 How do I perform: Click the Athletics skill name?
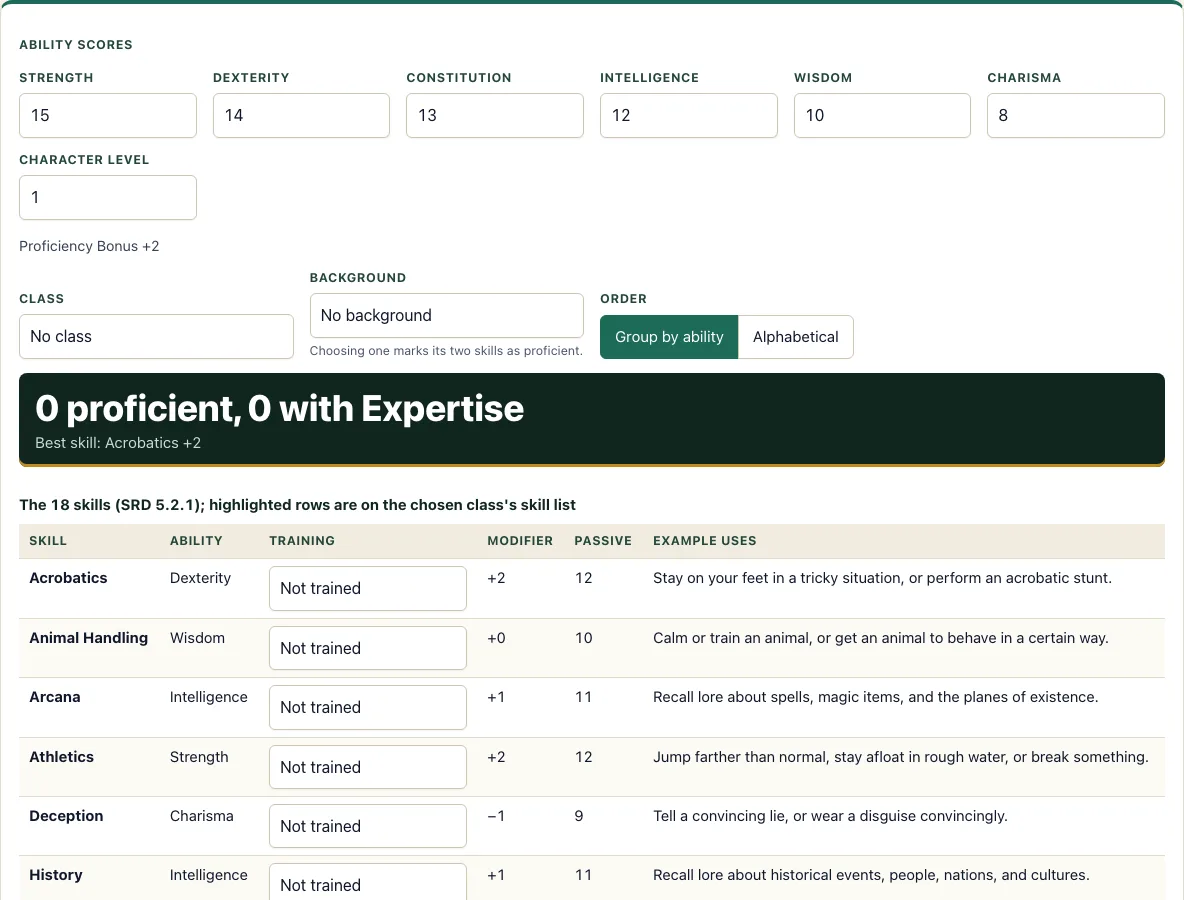tap(62, 757)
